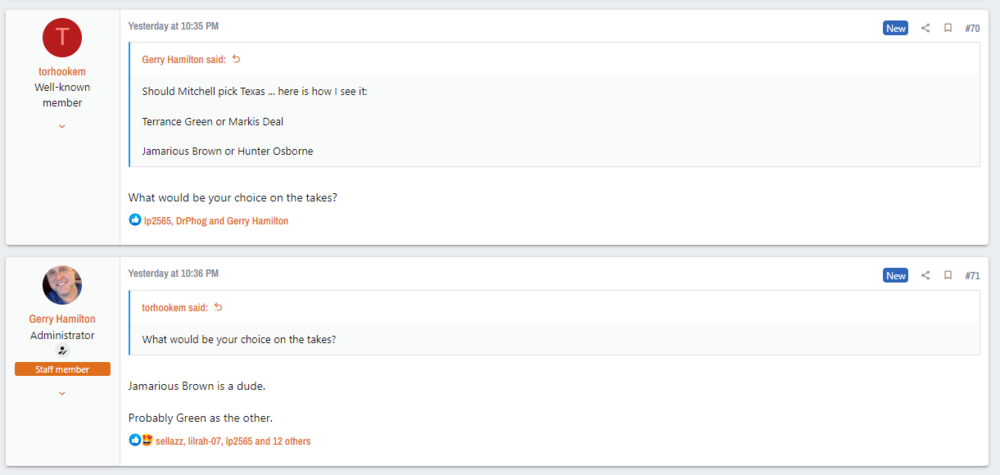1000x475 pixels.
Task: Click the reaction icons on post #71
Action: pos(140,440)
